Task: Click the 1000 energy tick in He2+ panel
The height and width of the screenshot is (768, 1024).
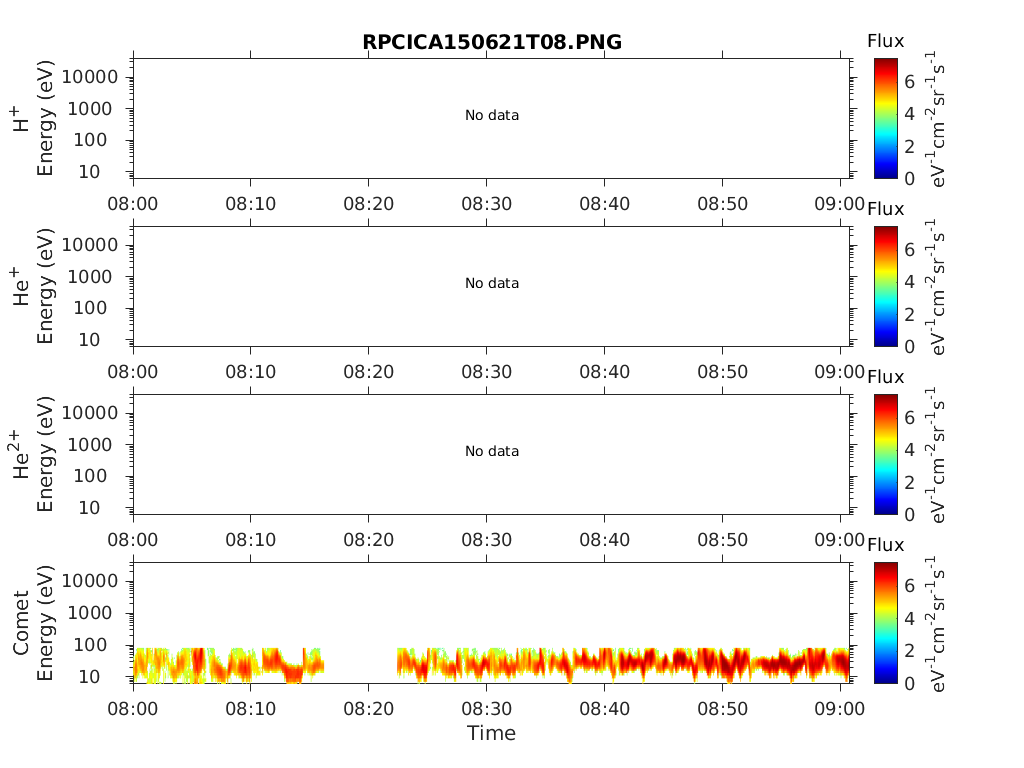Action: click(89, 445)
